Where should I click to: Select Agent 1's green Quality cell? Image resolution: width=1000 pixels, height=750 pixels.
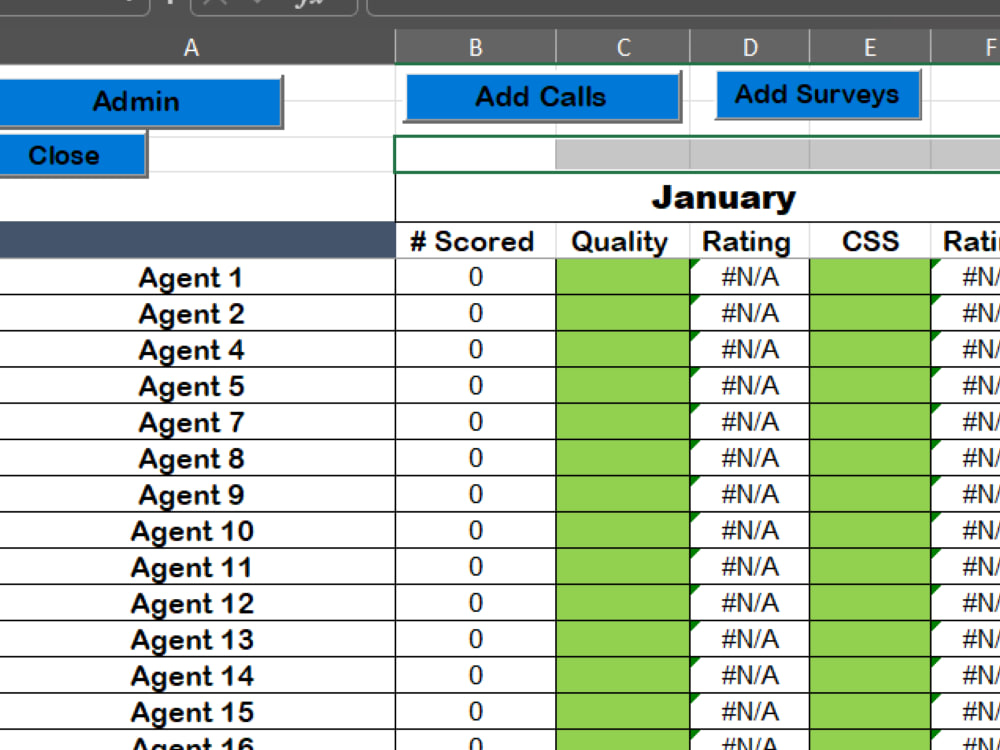(623, 277)
